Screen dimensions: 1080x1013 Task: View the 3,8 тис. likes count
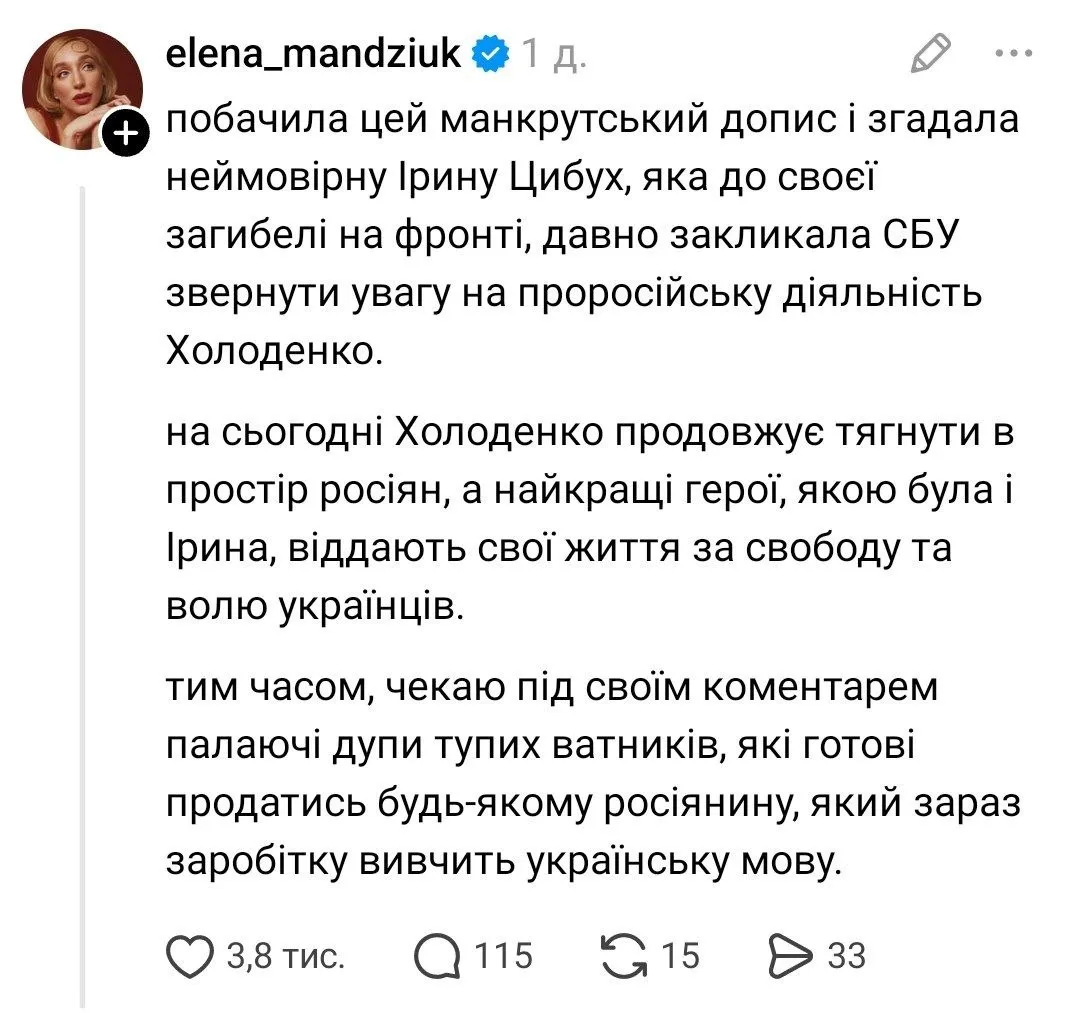tap(286, 956)
